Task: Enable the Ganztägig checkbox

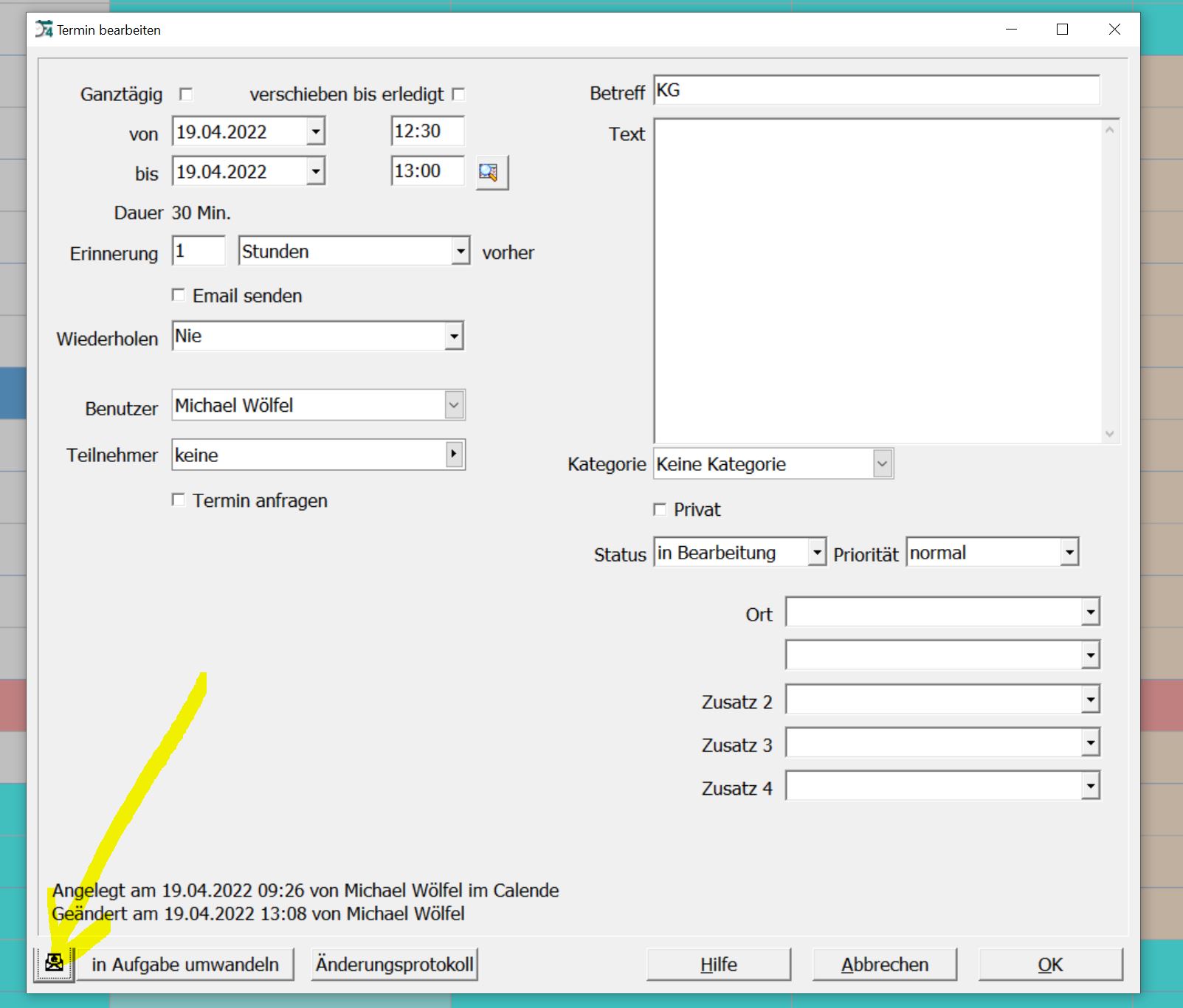Action: 186,94
